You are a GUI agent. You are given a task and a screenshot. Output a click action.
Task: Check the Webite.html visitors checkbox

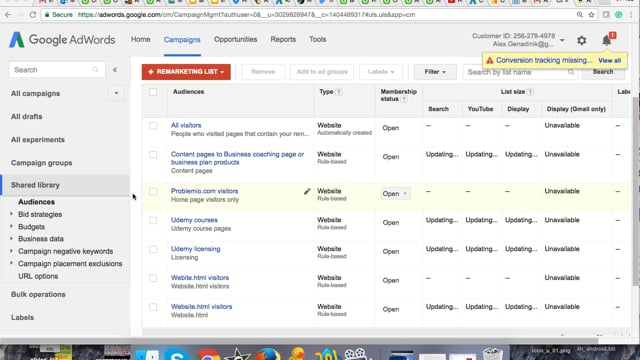[x=153, y=278]
